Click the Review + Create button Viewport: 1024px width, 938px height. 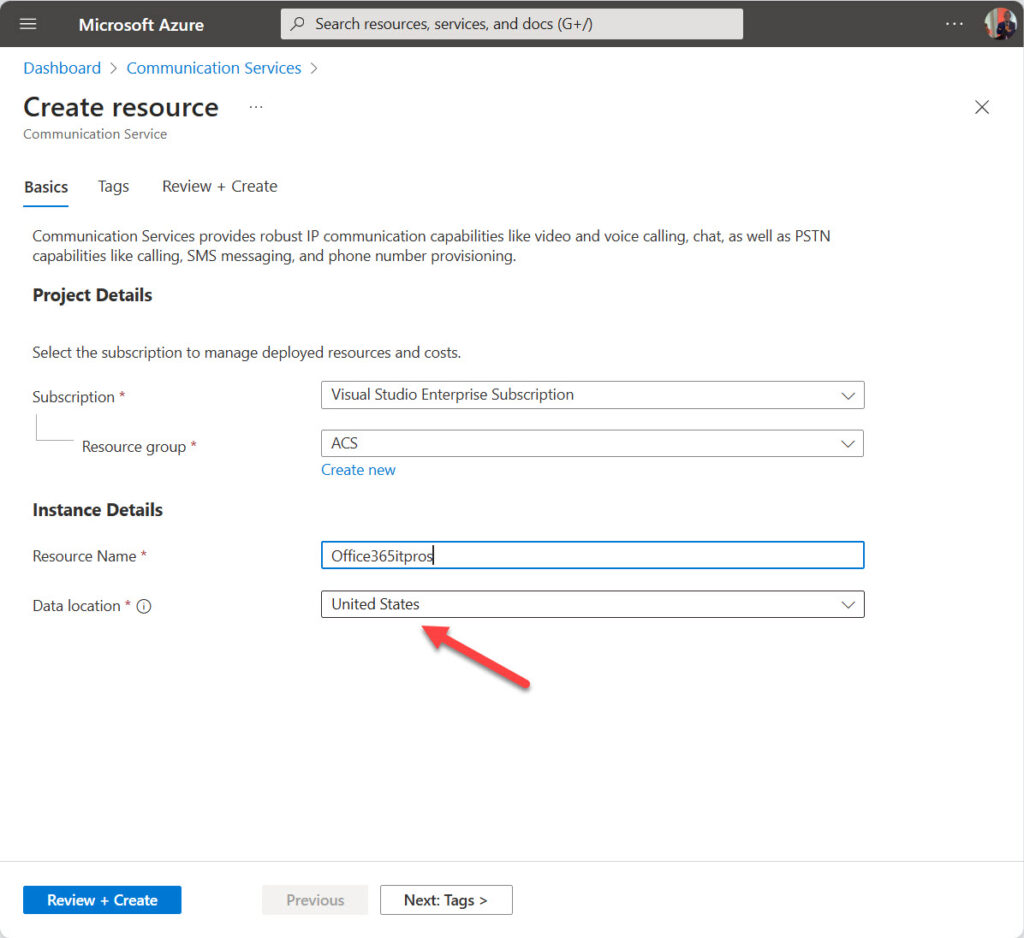click(102, 900)
